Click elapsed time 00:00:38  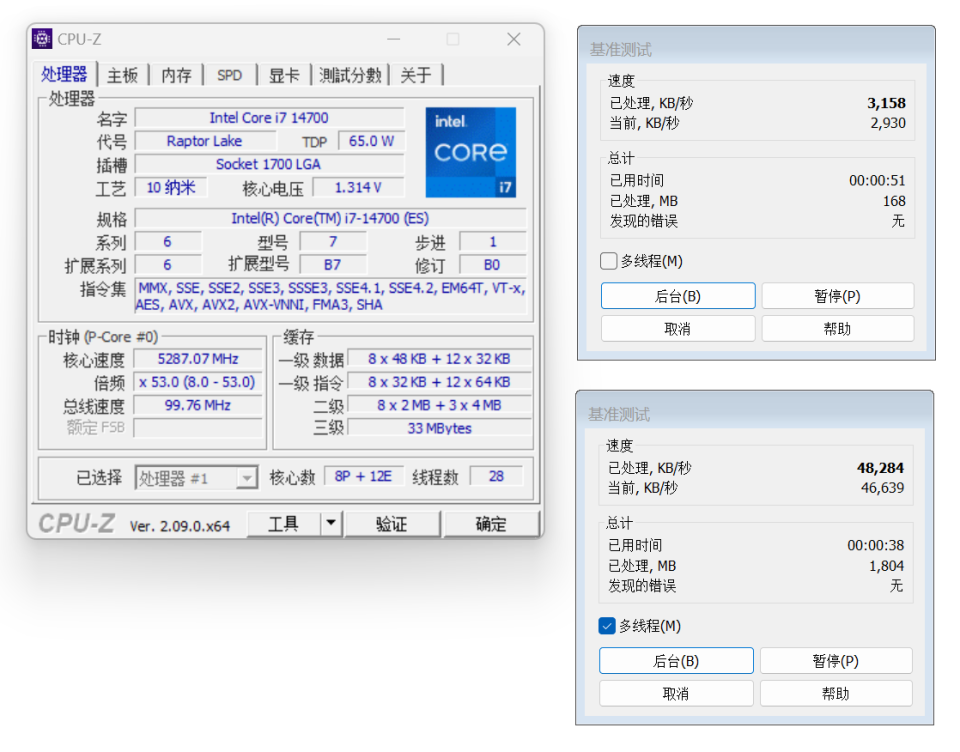(876, 546)
